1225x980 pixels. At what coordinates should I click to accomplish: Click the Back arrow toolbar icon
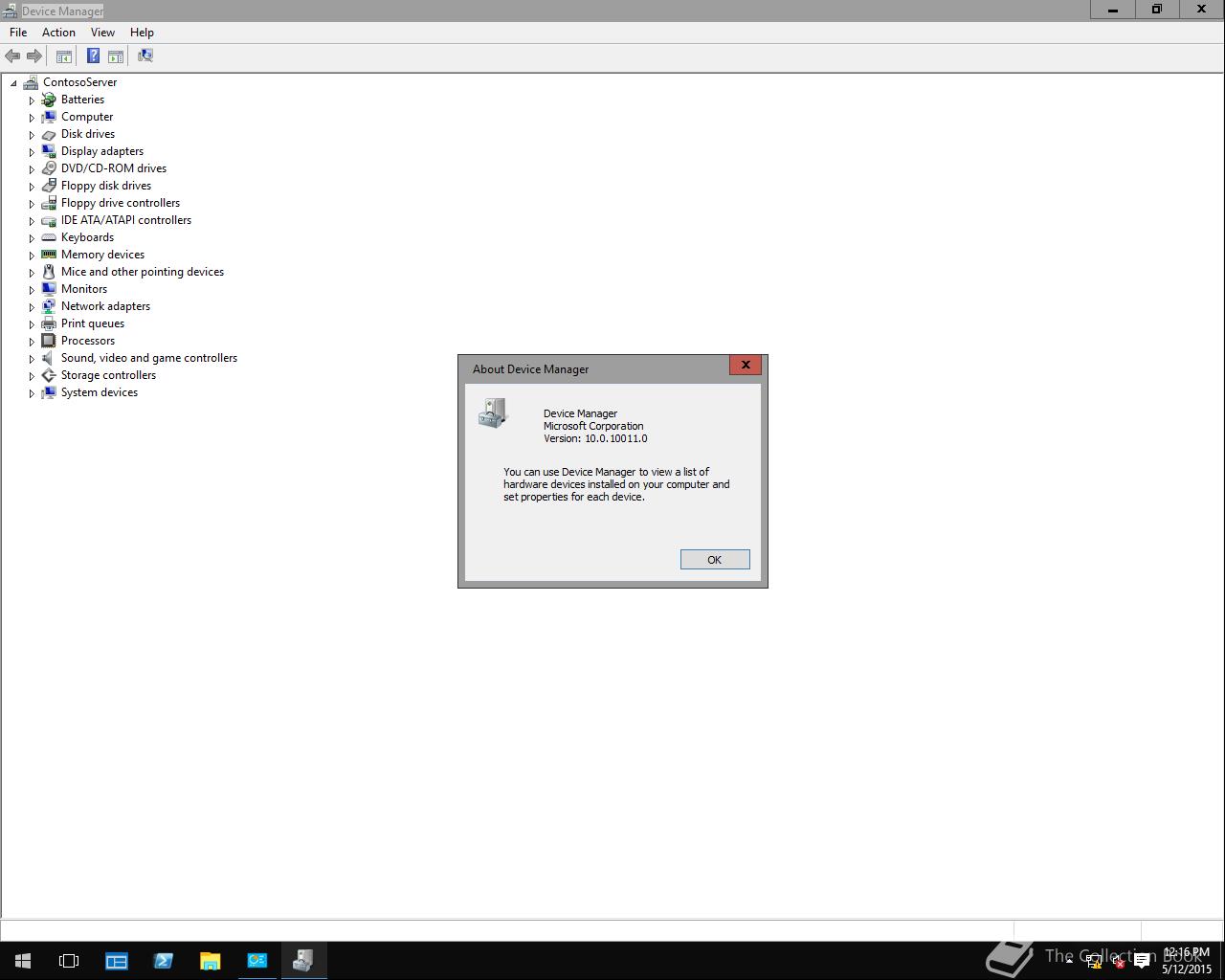coord(12,56)
